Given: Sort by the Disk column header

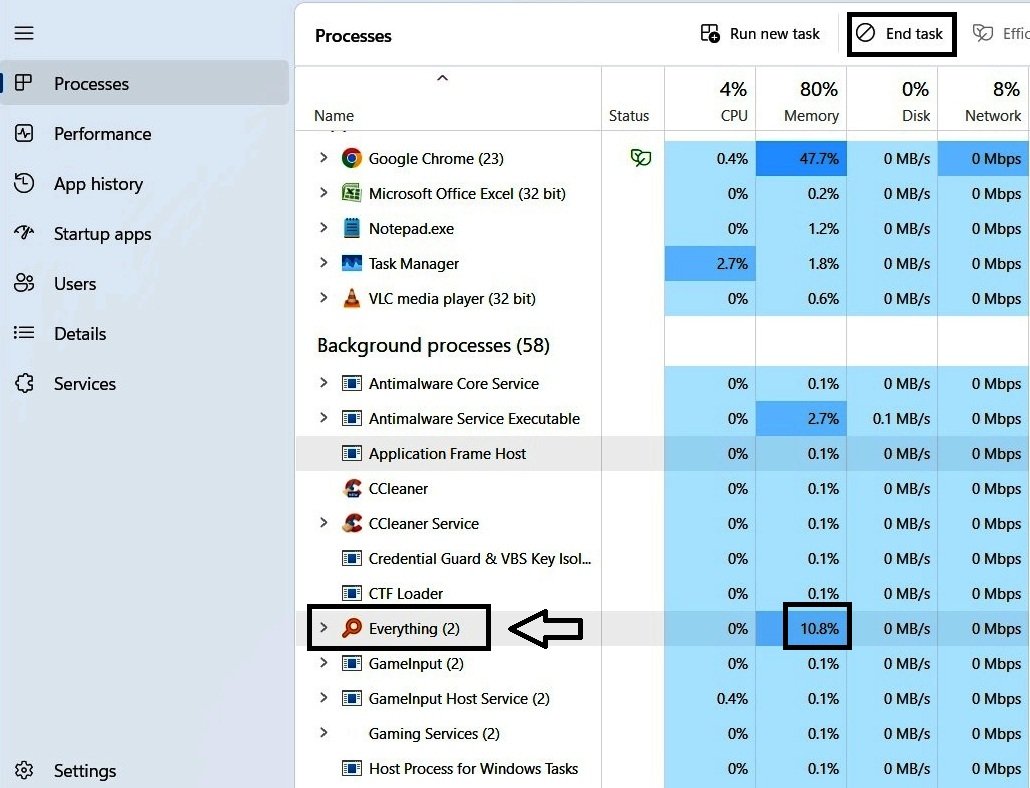Looking at the screenshot, I should tap(892, 98).
